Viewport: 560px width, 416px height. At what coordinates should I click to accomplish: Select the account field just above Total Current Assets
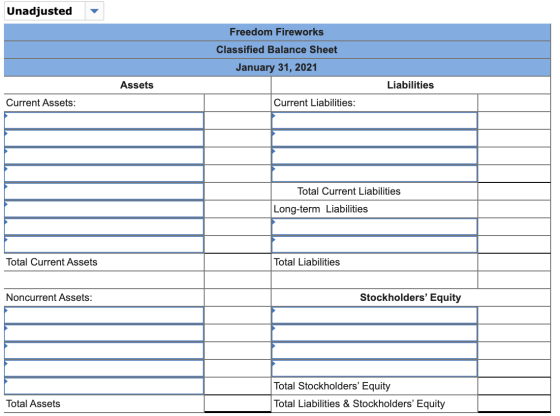point(104,245)
